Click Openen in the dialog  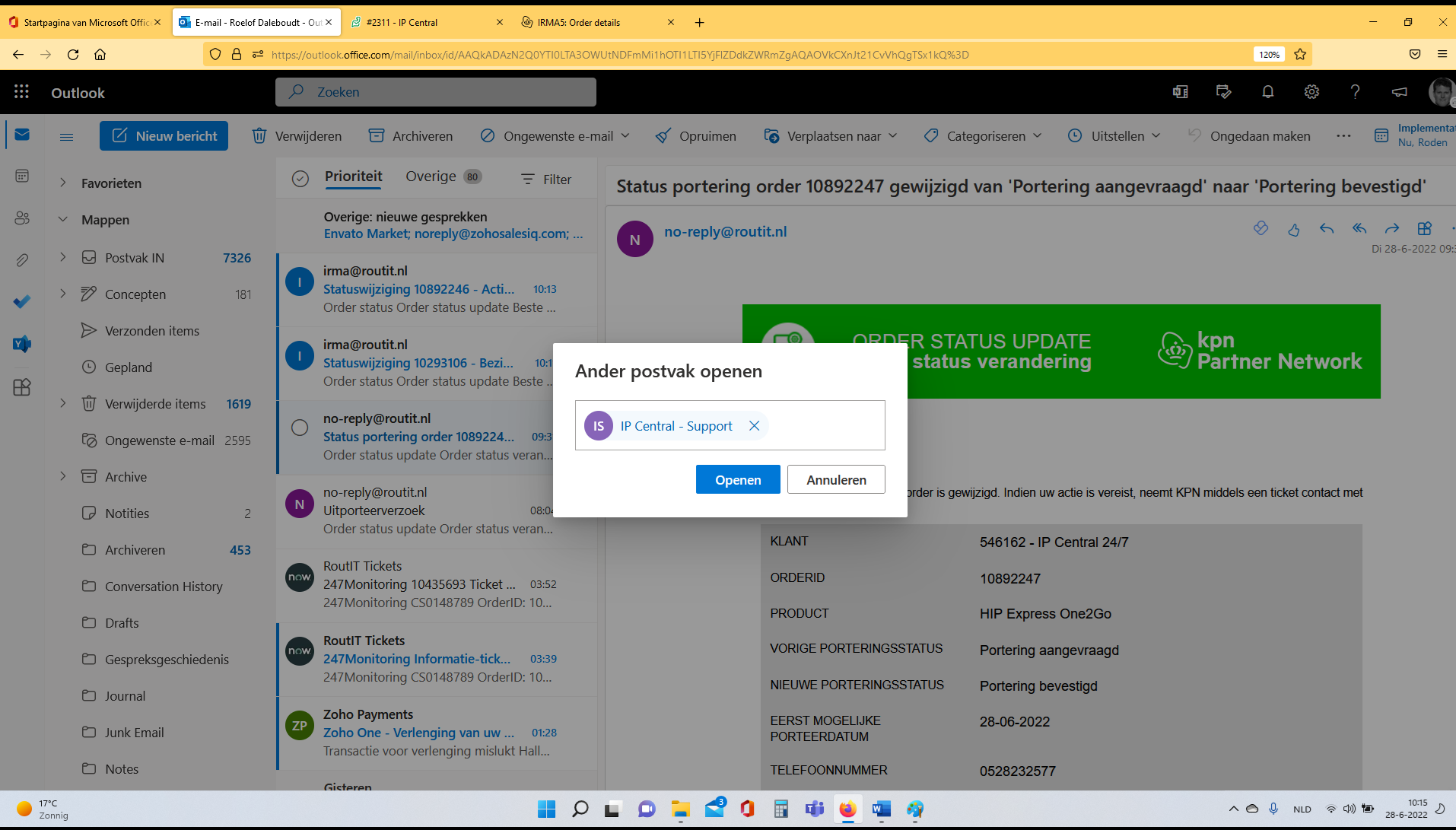click(x=738, y=479)
